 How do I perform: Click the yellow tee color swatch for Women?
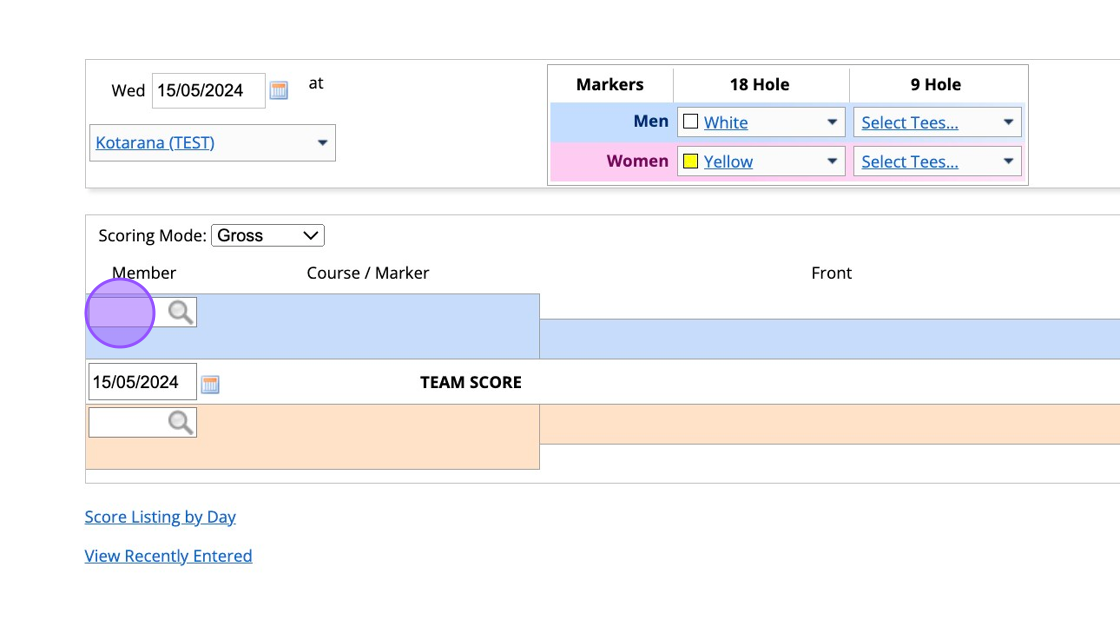coord(690,161)
